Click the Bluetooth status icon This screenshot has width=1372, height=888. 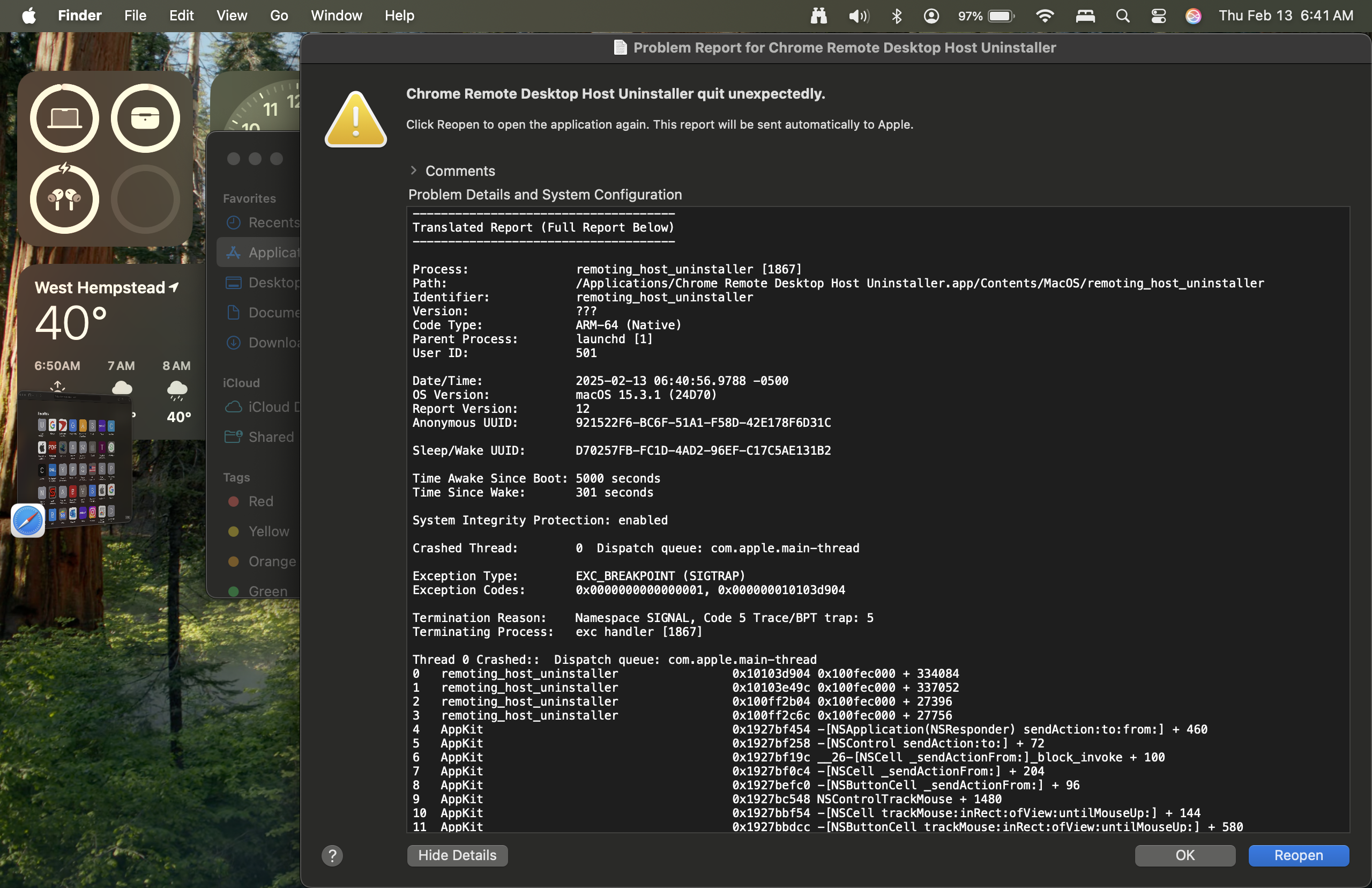pyautogui.click(x=897, y=16)
